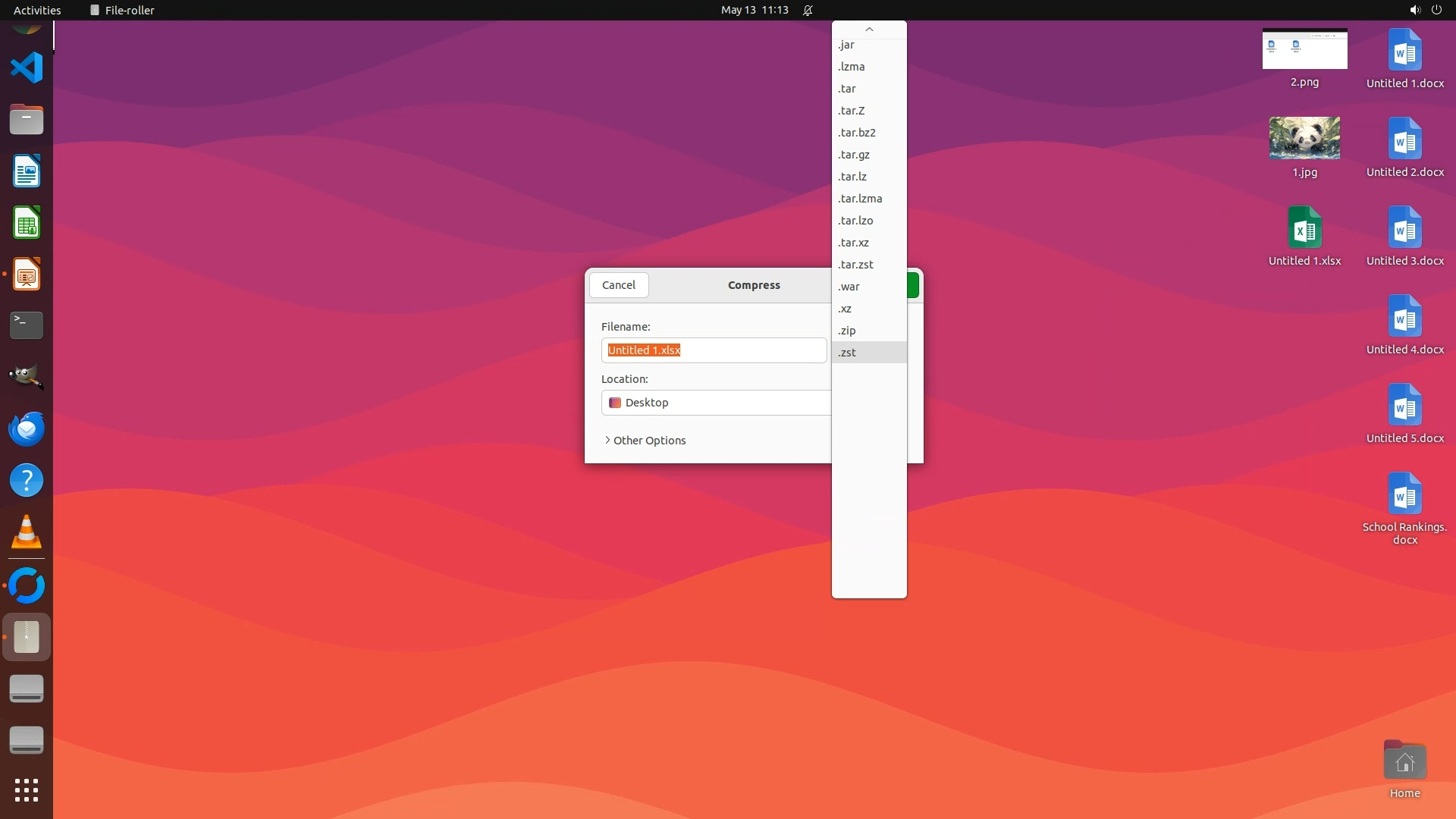Launch LibreOffice Calc from the dock
The image size is (1456, 819).
[27, 224]
